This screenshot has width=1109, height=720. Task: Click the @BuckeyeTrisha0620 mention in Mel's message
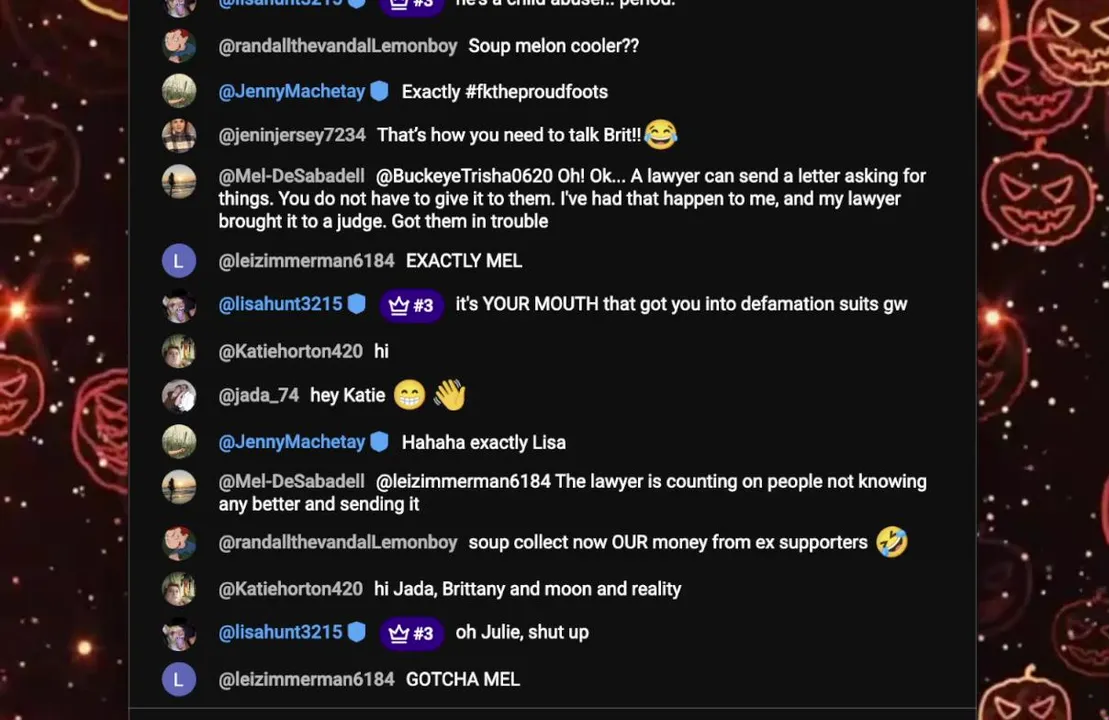464,177
